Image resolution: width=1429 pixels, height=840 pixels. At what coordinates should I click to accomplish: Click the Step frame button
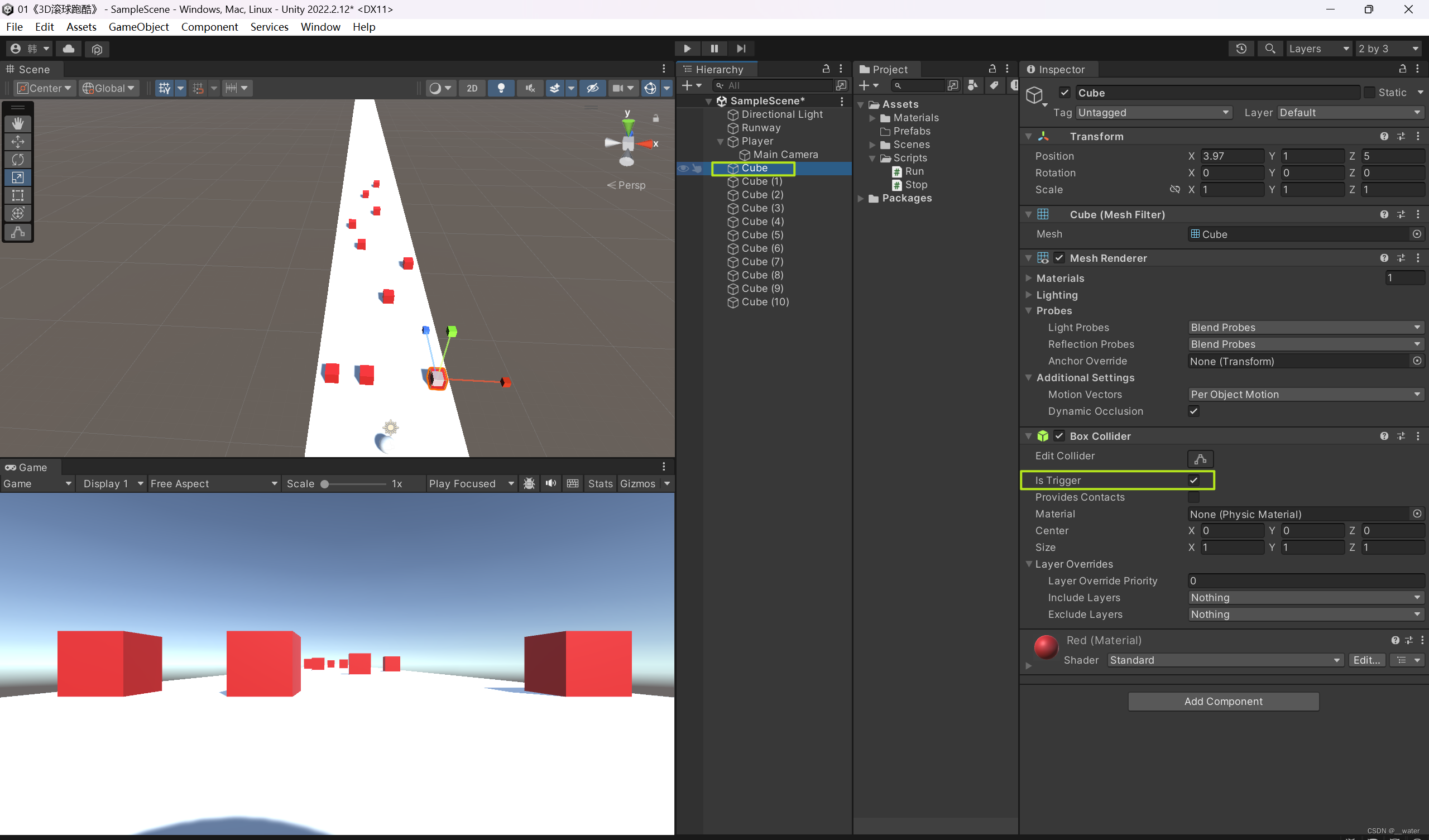click(x=741, y=49)
